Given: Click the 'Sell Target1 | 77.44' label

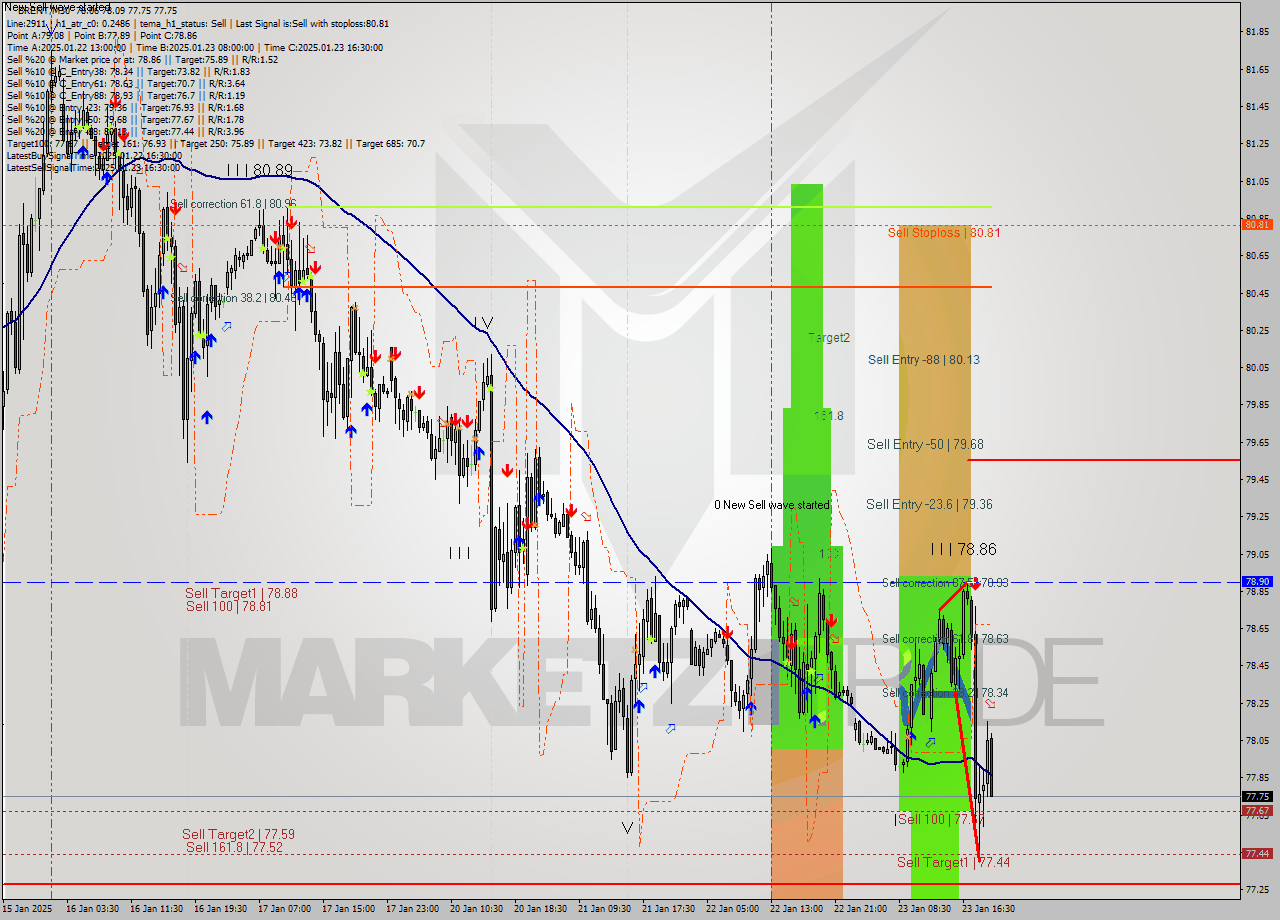Looking at the screenshot, I should pos(953,862).
